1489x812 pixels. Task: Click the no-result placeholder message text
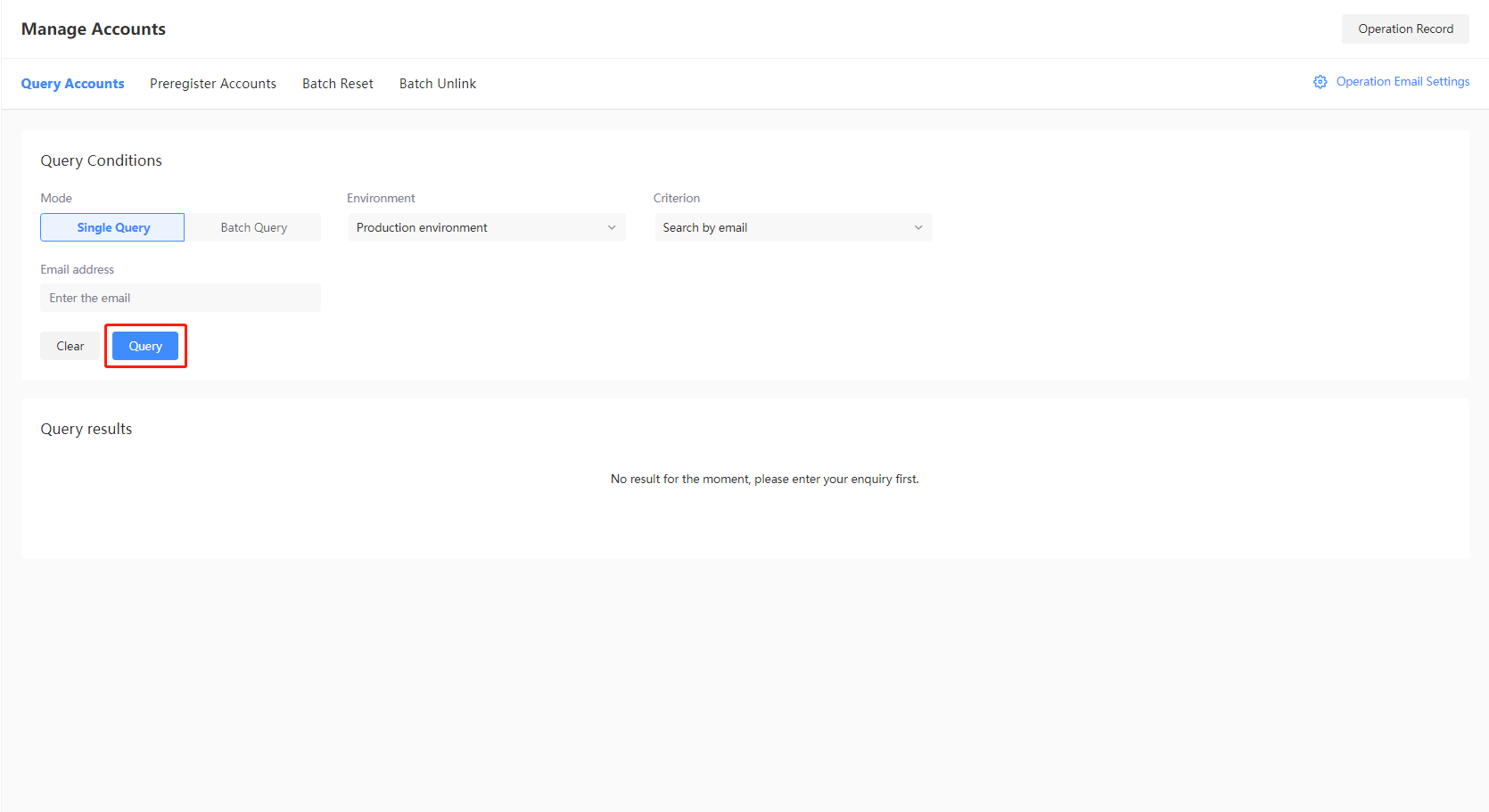tap(764, 479)
